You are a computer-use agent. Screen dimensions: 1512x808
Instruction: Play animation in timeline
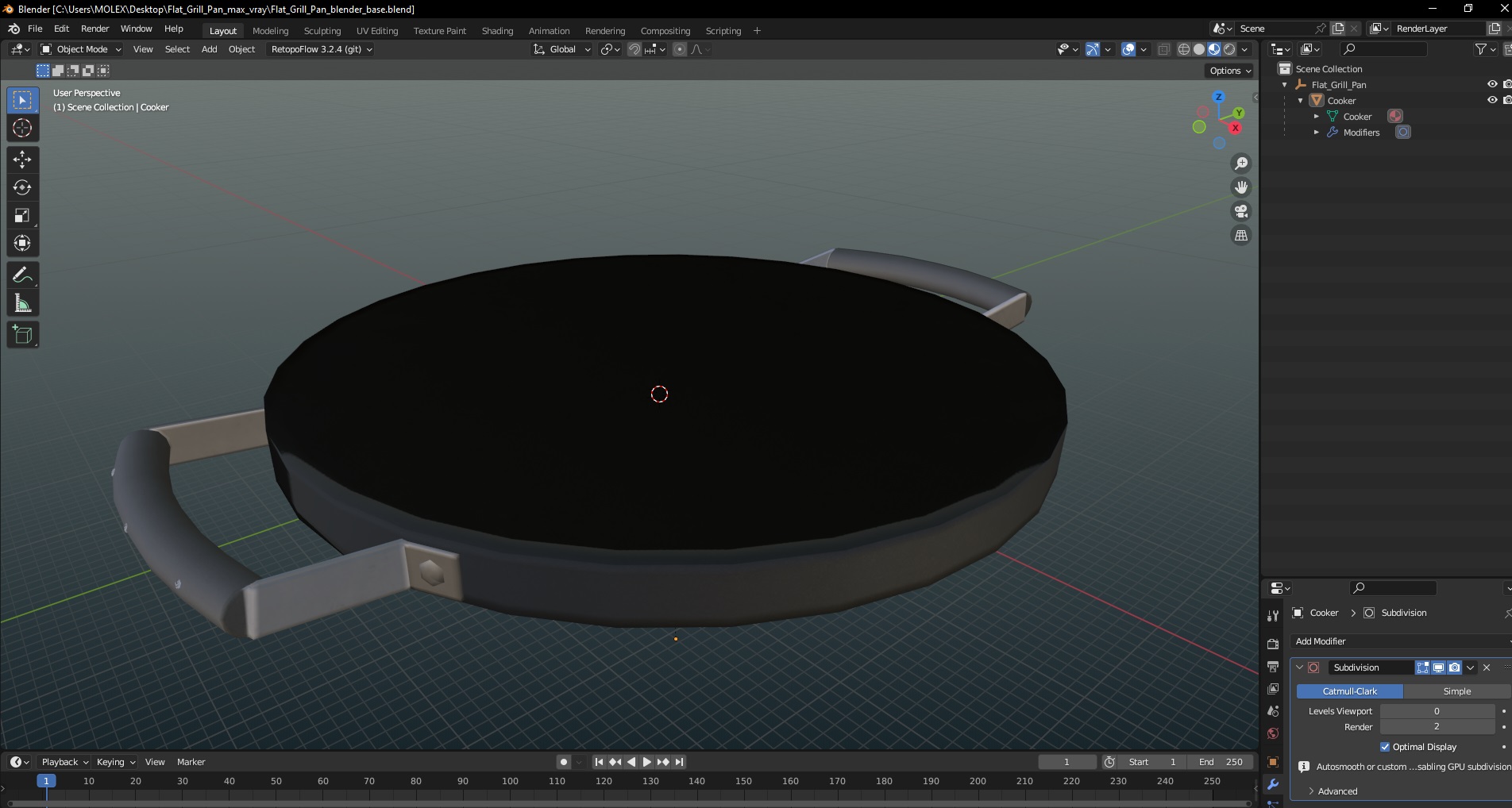(646, 762)
